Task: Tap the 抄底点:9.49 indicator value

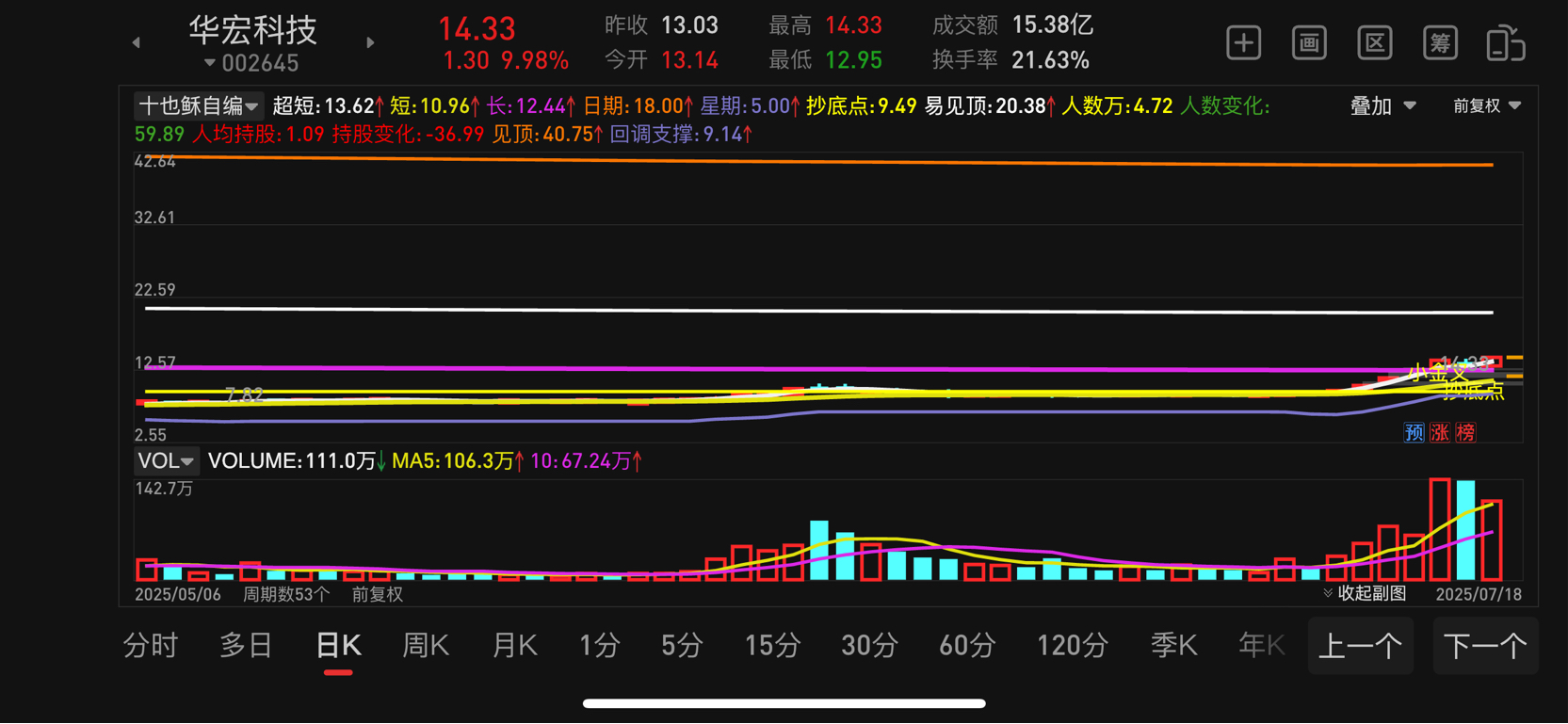Action: point(861,105)
